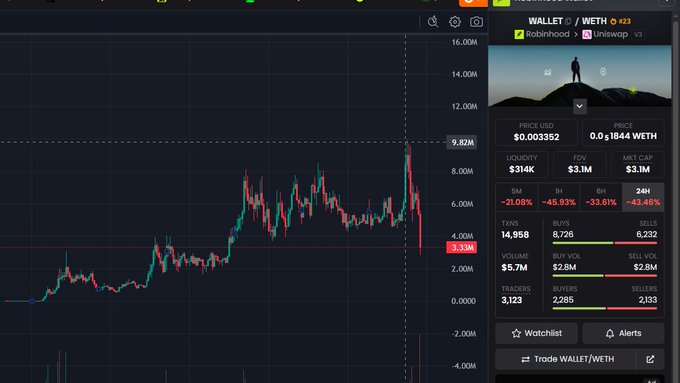
Task: Click the buys/sells ratio bar
Action: tap(605, 243)
